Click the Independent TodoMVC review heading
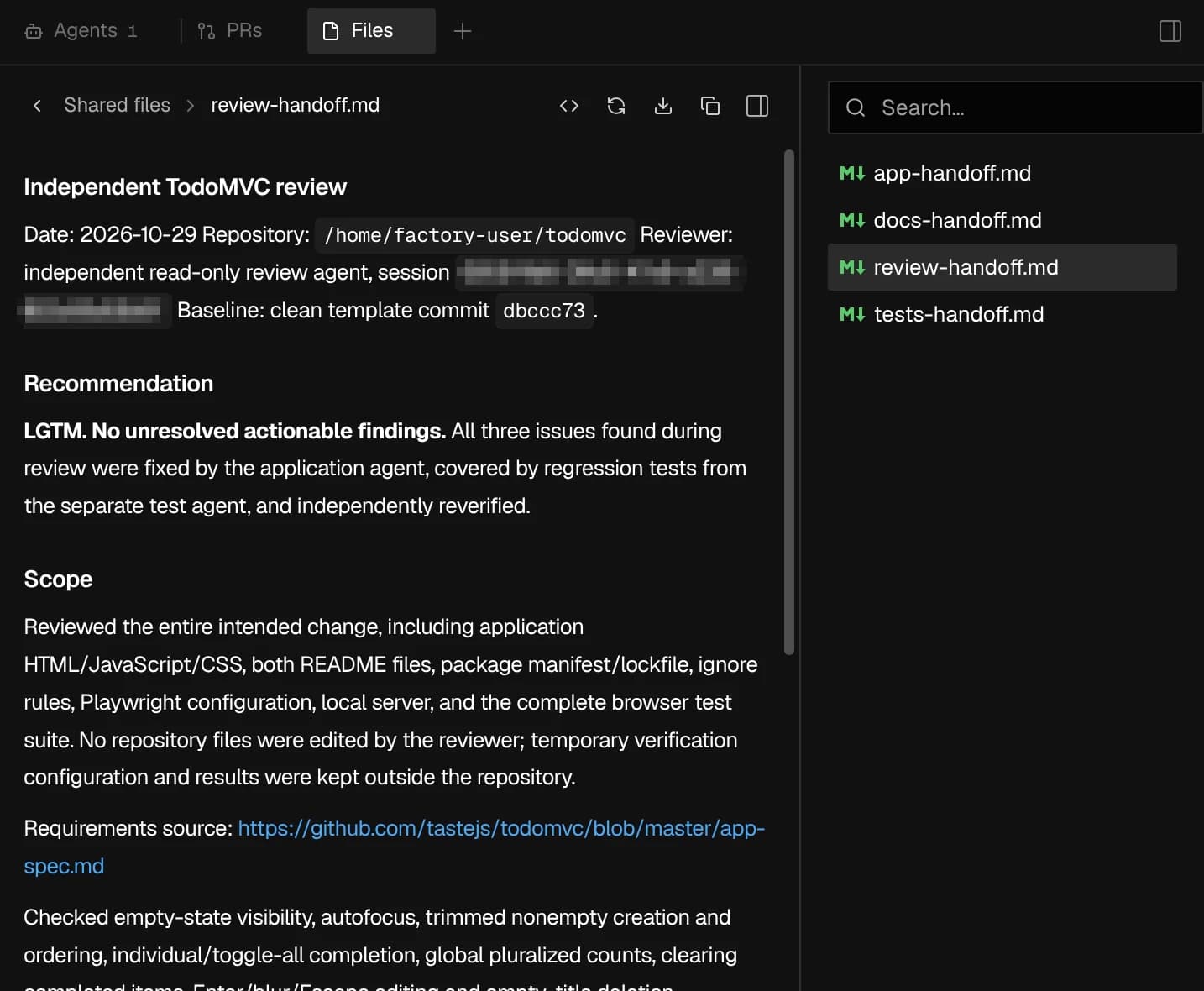Viewport: 1204px width, 991px height. point(185,186)
